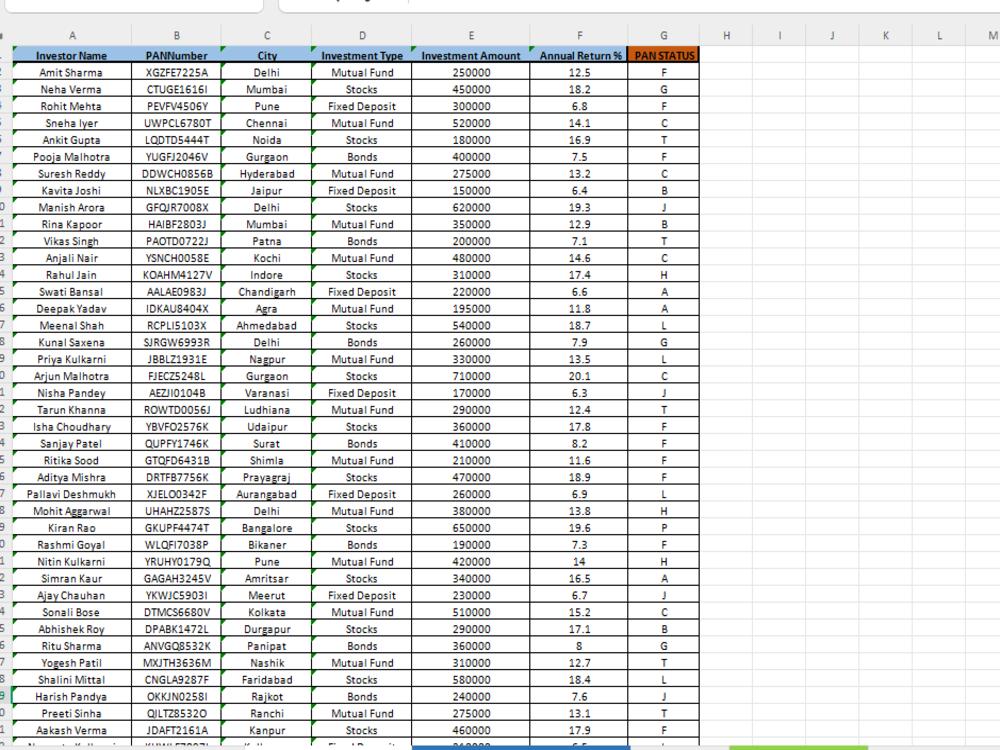
Task: Select the cell 'Sanjay Patel'
Action: point(72,444)
